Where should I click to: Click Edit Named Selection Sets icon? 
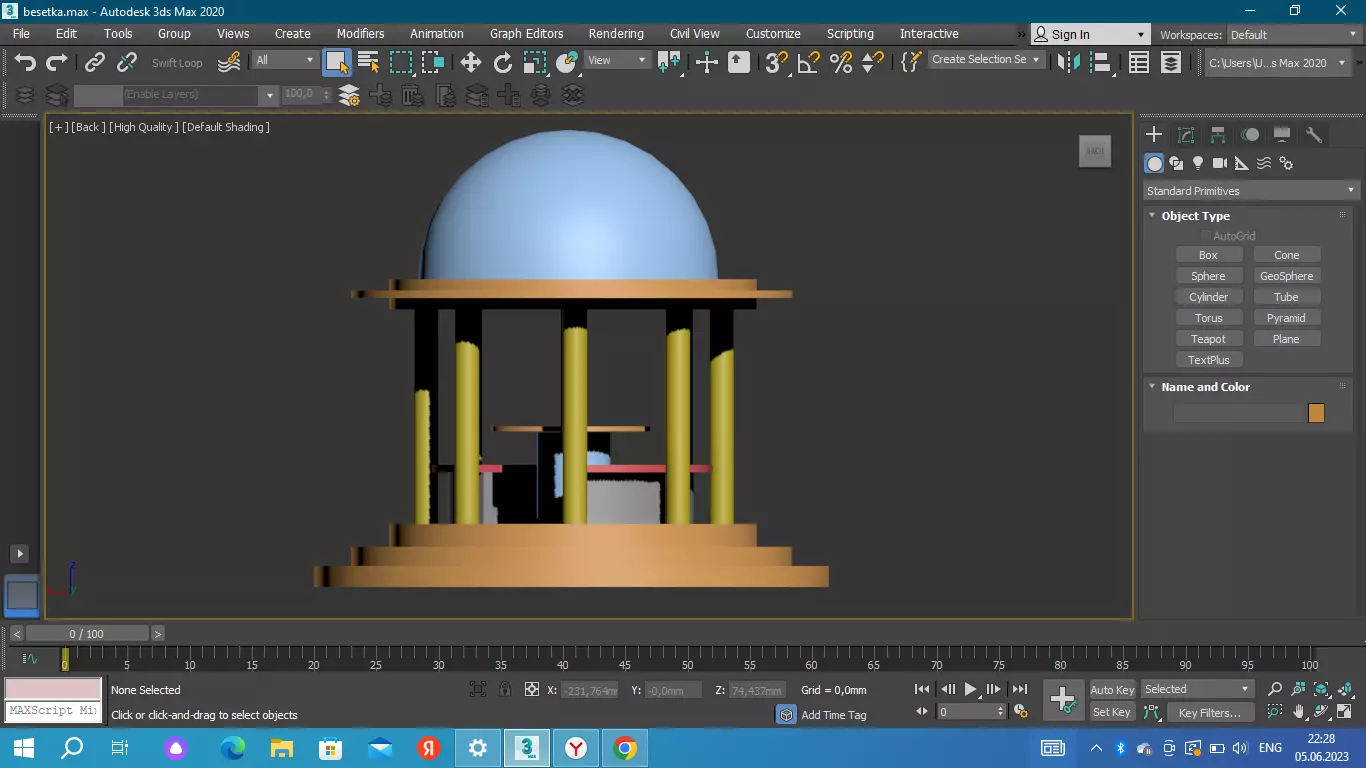pyautogui.click(x=910, y=62)
